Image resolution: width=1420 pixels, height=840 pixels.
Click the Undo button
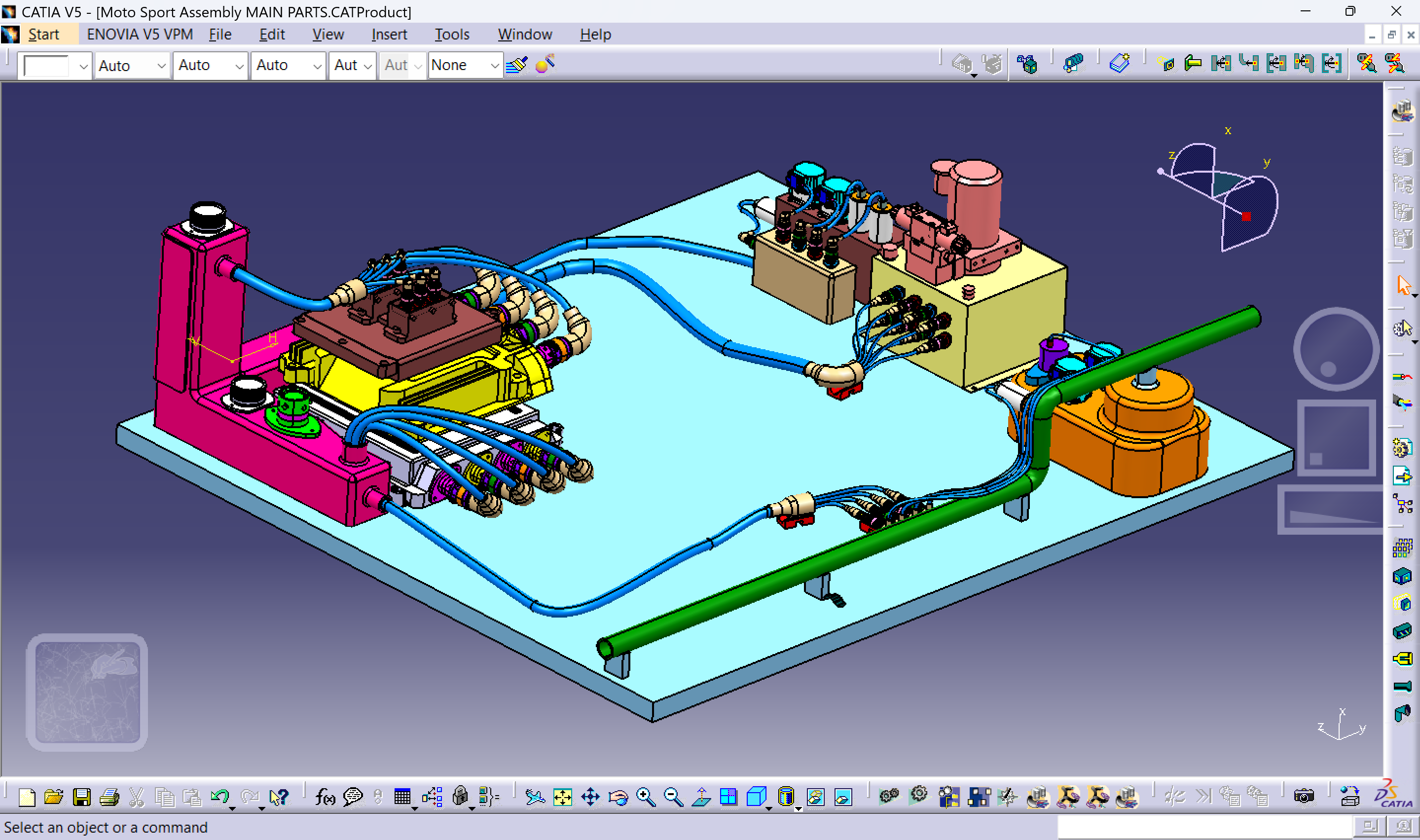coord(221,797)
